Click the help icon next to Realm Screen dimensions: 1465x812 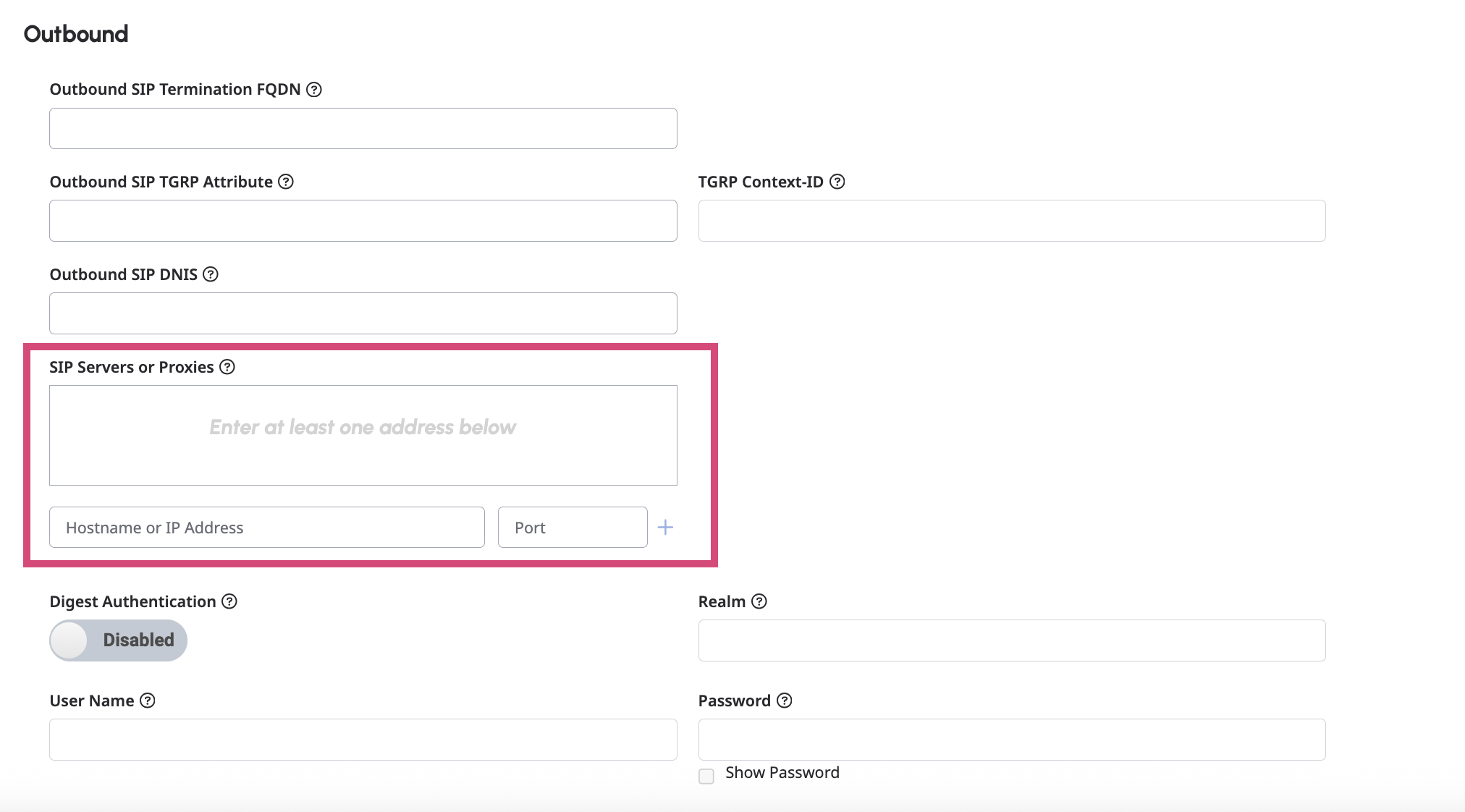(x=759, y=601)
